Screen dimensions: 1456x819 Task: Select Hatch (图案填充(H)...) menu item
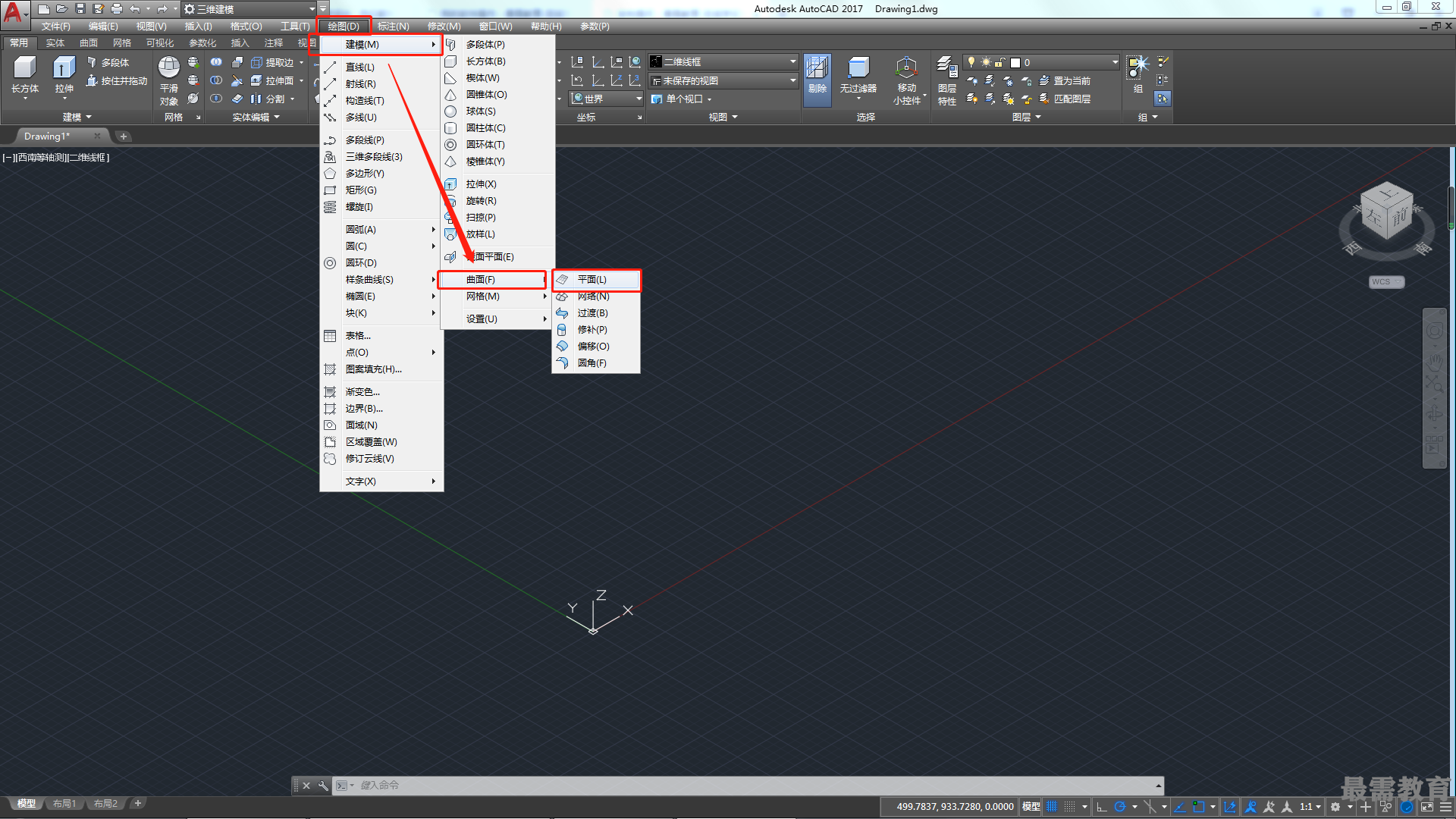(381, 369)
